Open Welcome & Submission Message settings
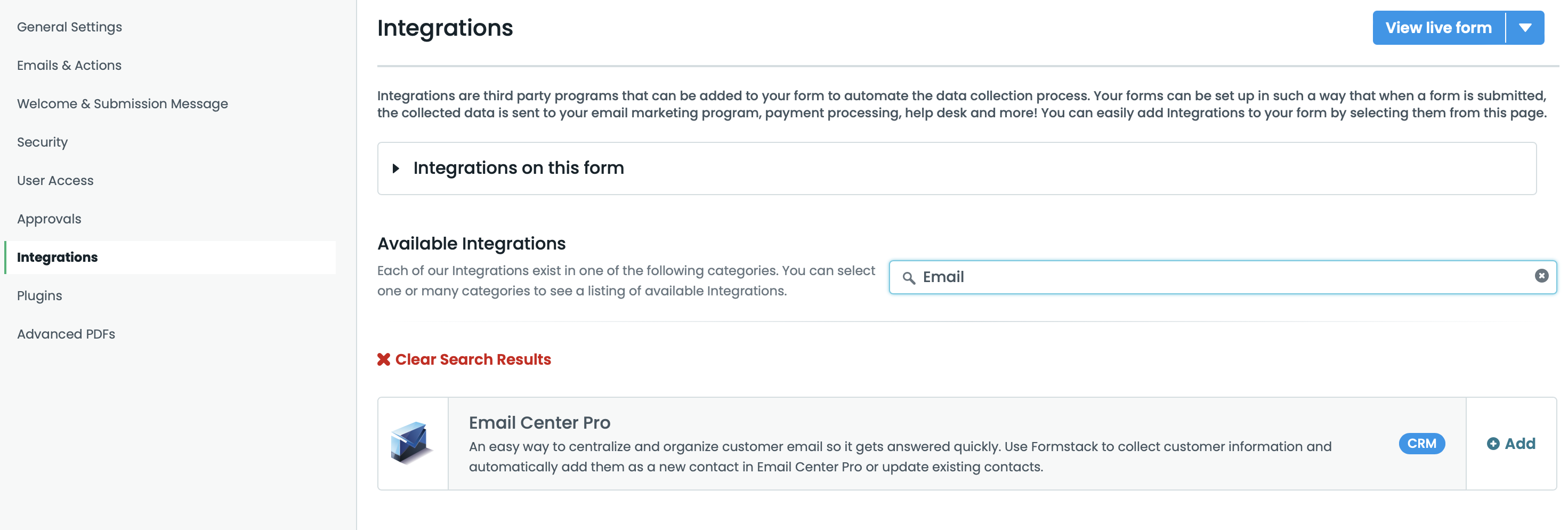 click(x=123, y=103)
